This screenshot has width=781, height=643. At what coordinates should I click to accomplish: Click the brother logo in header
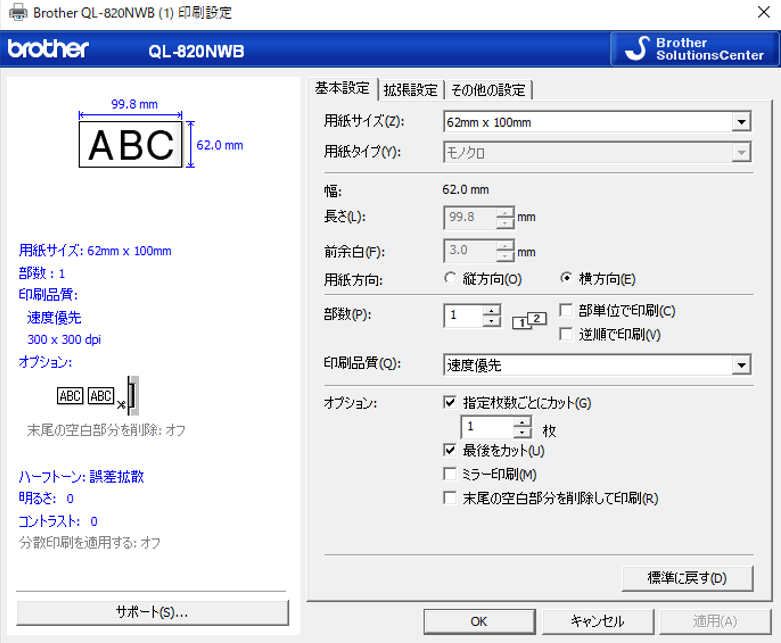48,49
